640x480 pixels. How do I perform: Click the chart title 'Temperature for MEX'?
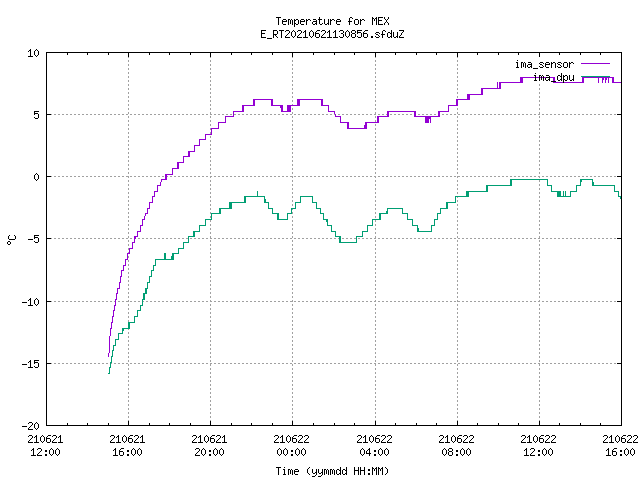(x=332, y=21)
